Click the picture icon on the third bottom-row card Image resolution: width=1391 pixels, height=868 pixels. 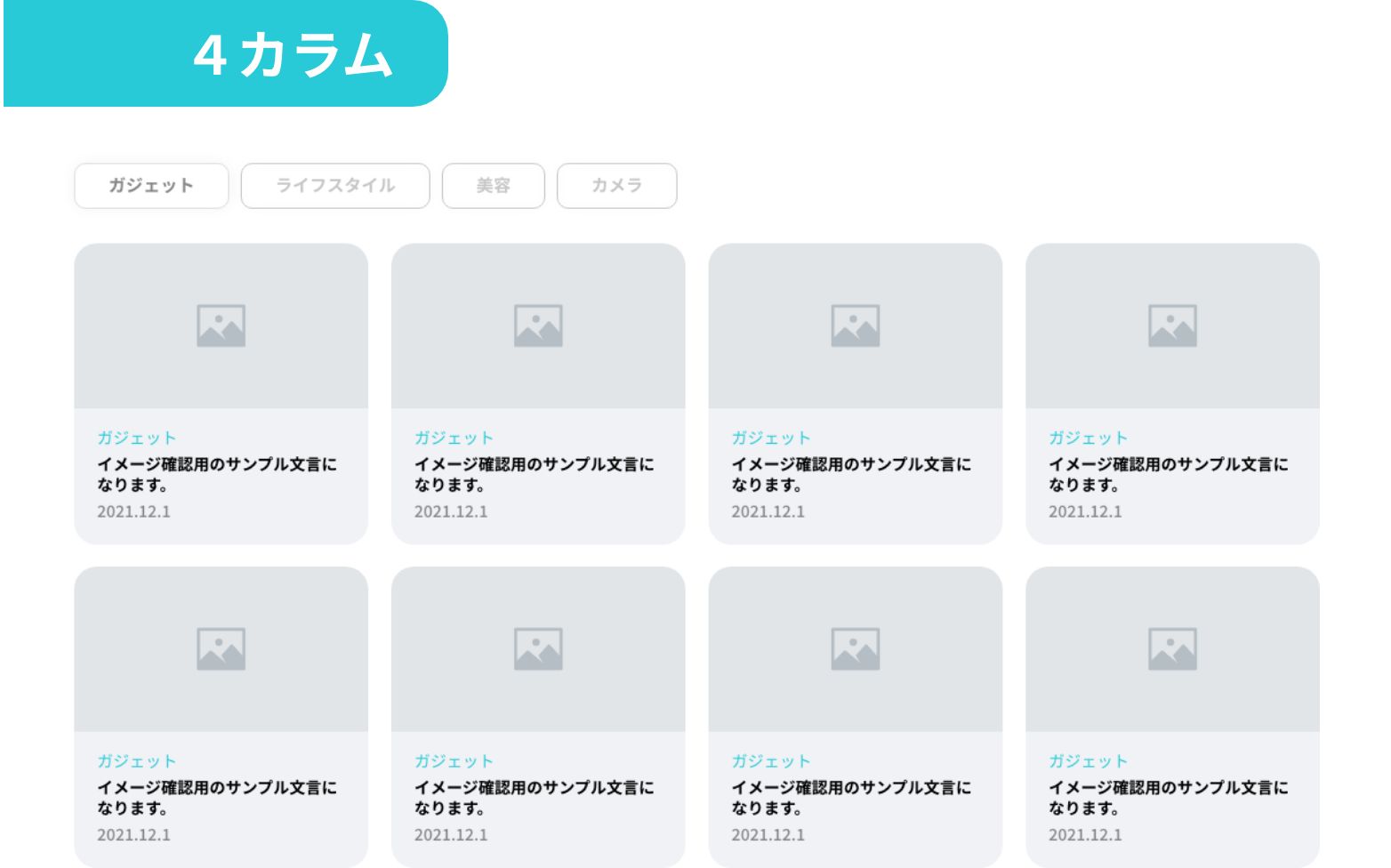[855, 648]
